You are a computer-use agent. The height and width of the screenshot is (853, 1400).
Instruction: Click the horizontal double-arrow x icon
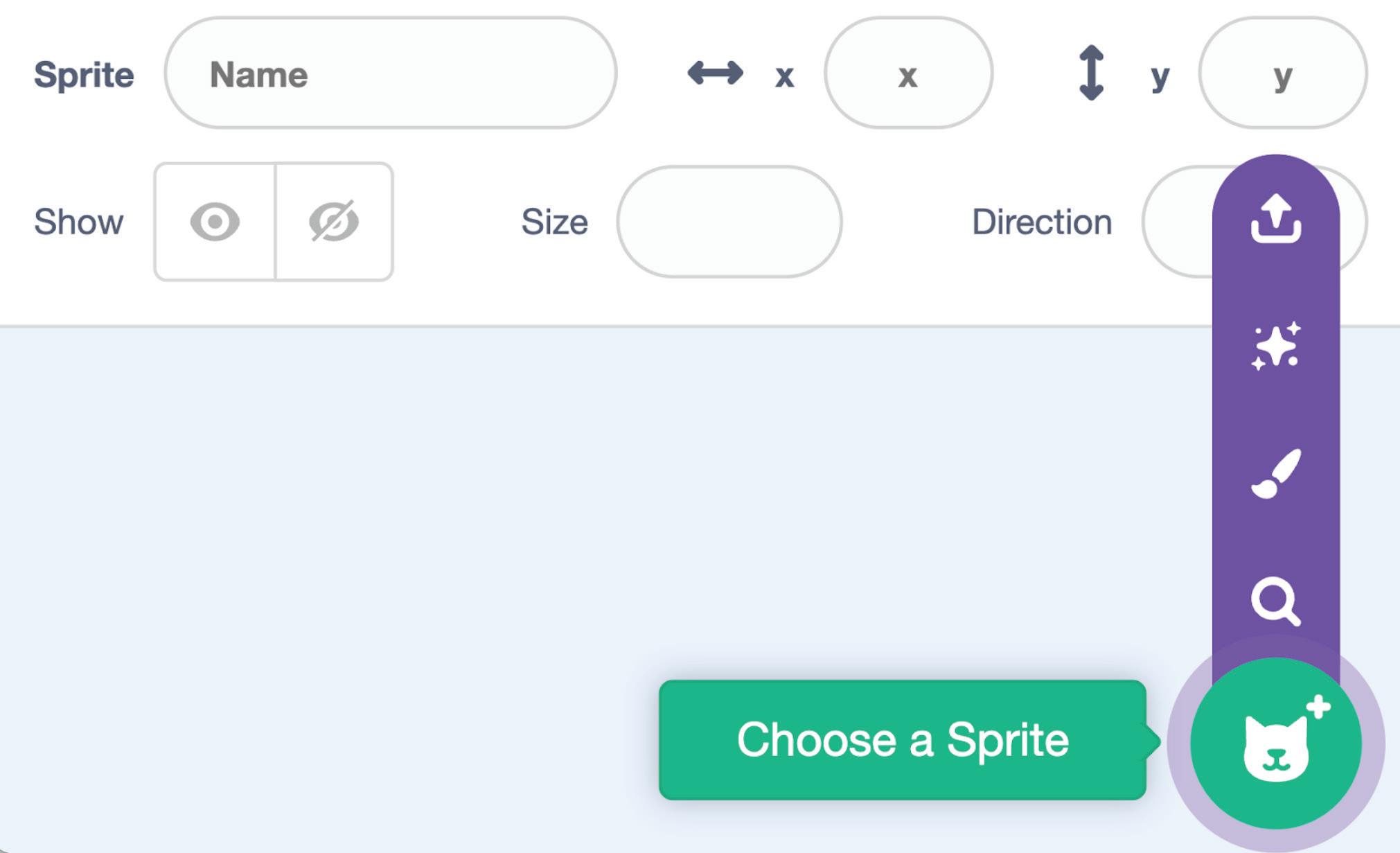pos(715,73)
